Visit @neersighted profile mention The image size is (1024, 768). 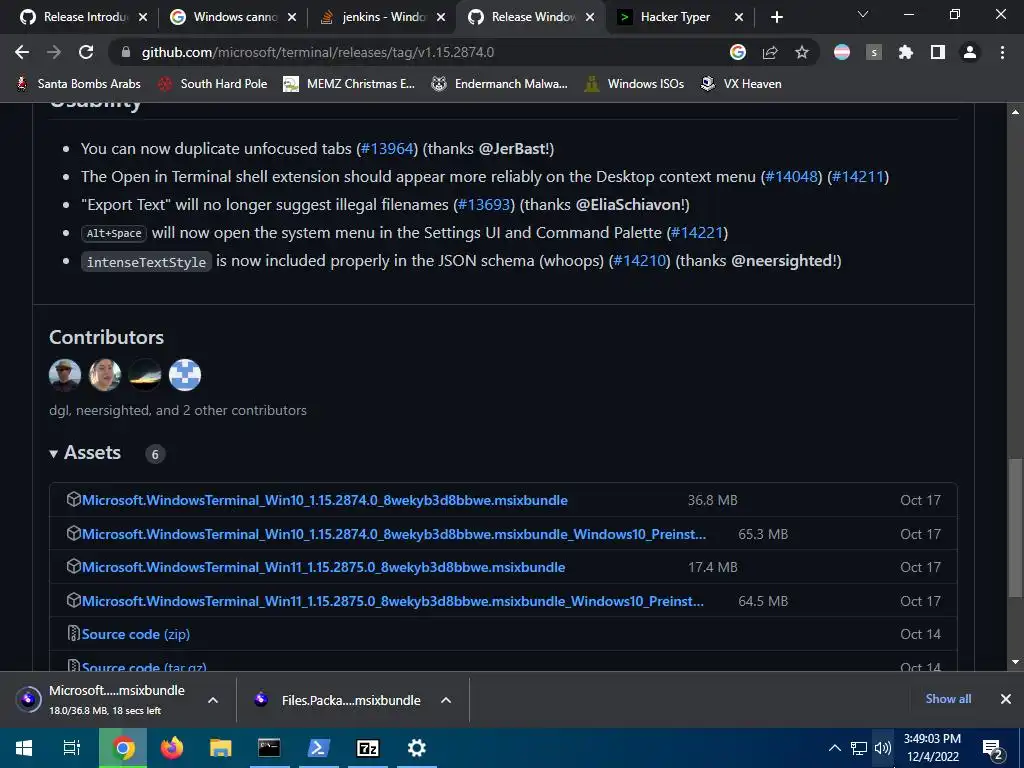tap(782, 261)
